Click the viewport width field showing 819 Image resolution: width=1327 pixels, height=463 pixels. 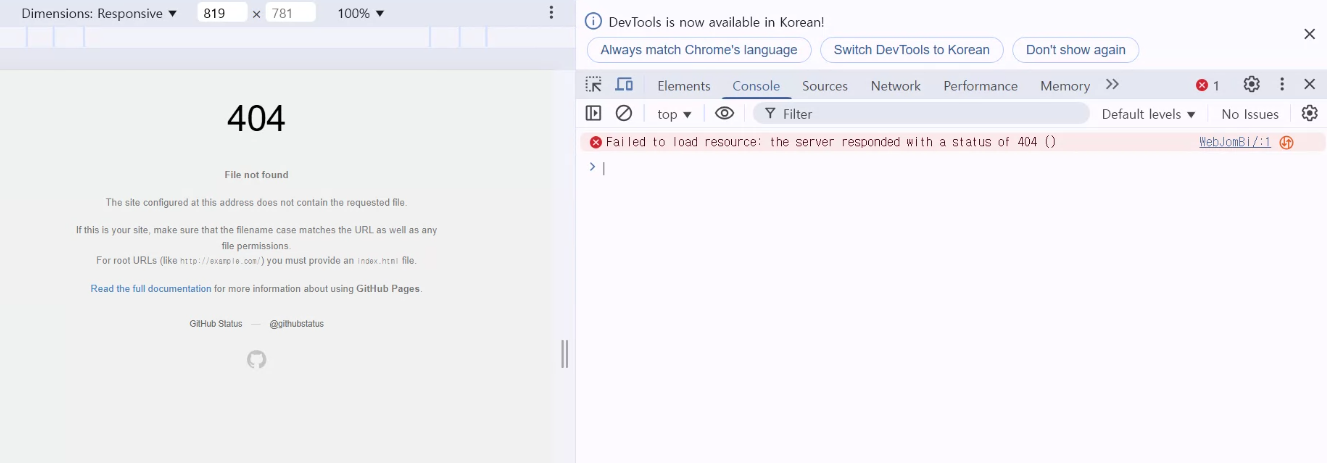pos(223,13)
